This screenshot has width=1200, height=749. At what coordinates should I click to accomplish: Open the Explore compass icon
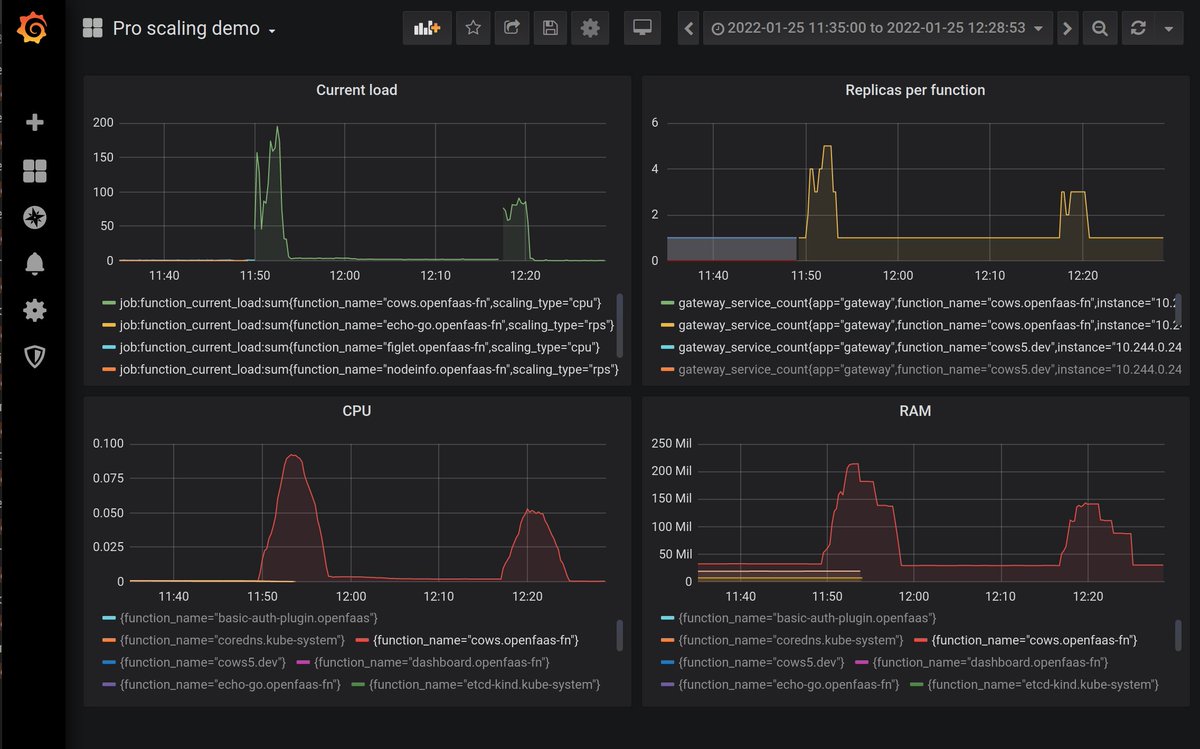(x=34, y=217)
